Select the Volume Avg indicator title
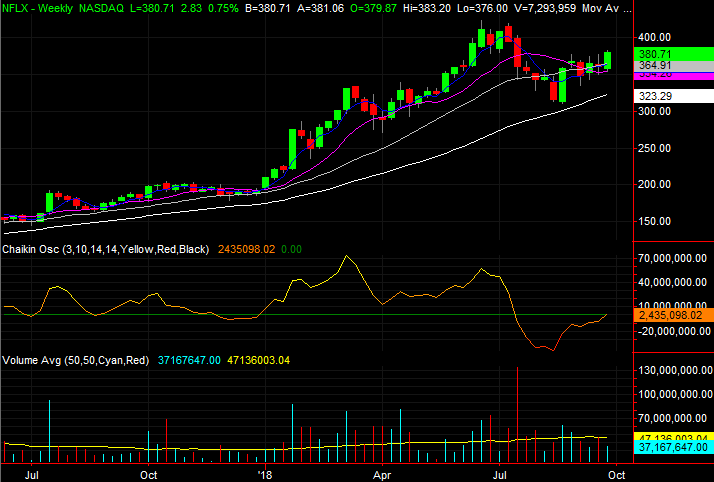 click(x=76, y=360)
